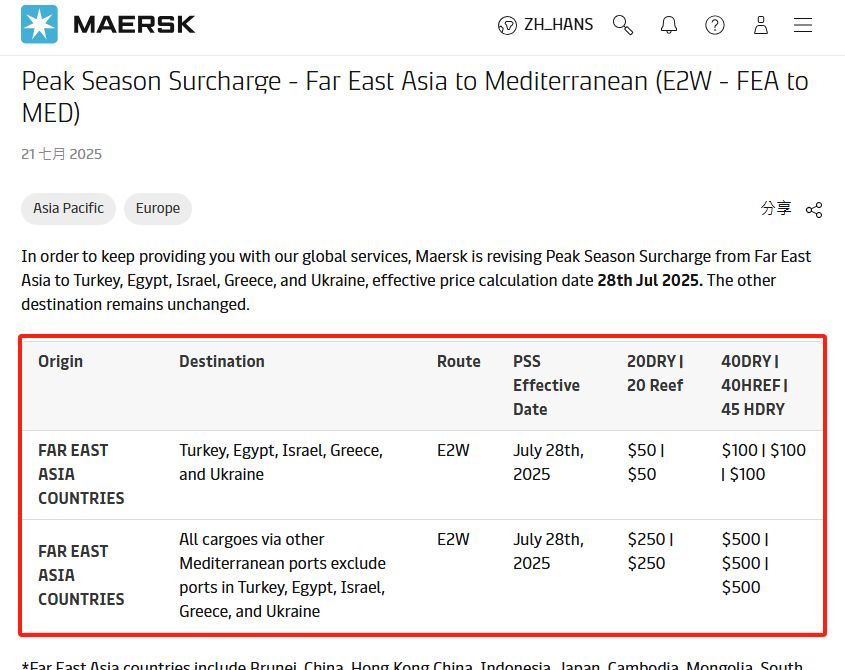Click 'July 28th, 2025' in Turkey row
The image size is (845, 670).
tap(548, 462)
